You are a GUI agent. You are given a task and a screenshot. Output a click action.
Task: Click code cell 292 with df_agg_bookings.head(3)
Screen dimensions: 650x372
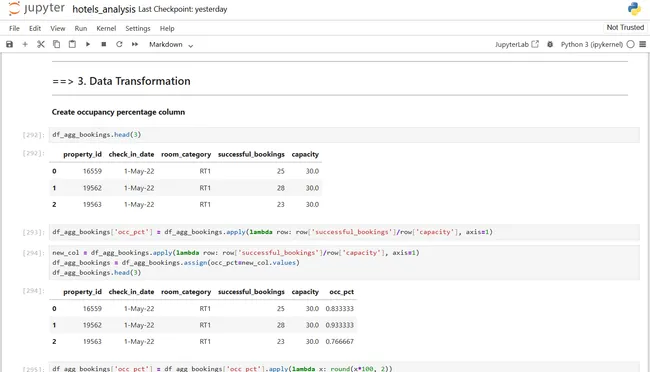pyautogui.click(x=344, y=135)
